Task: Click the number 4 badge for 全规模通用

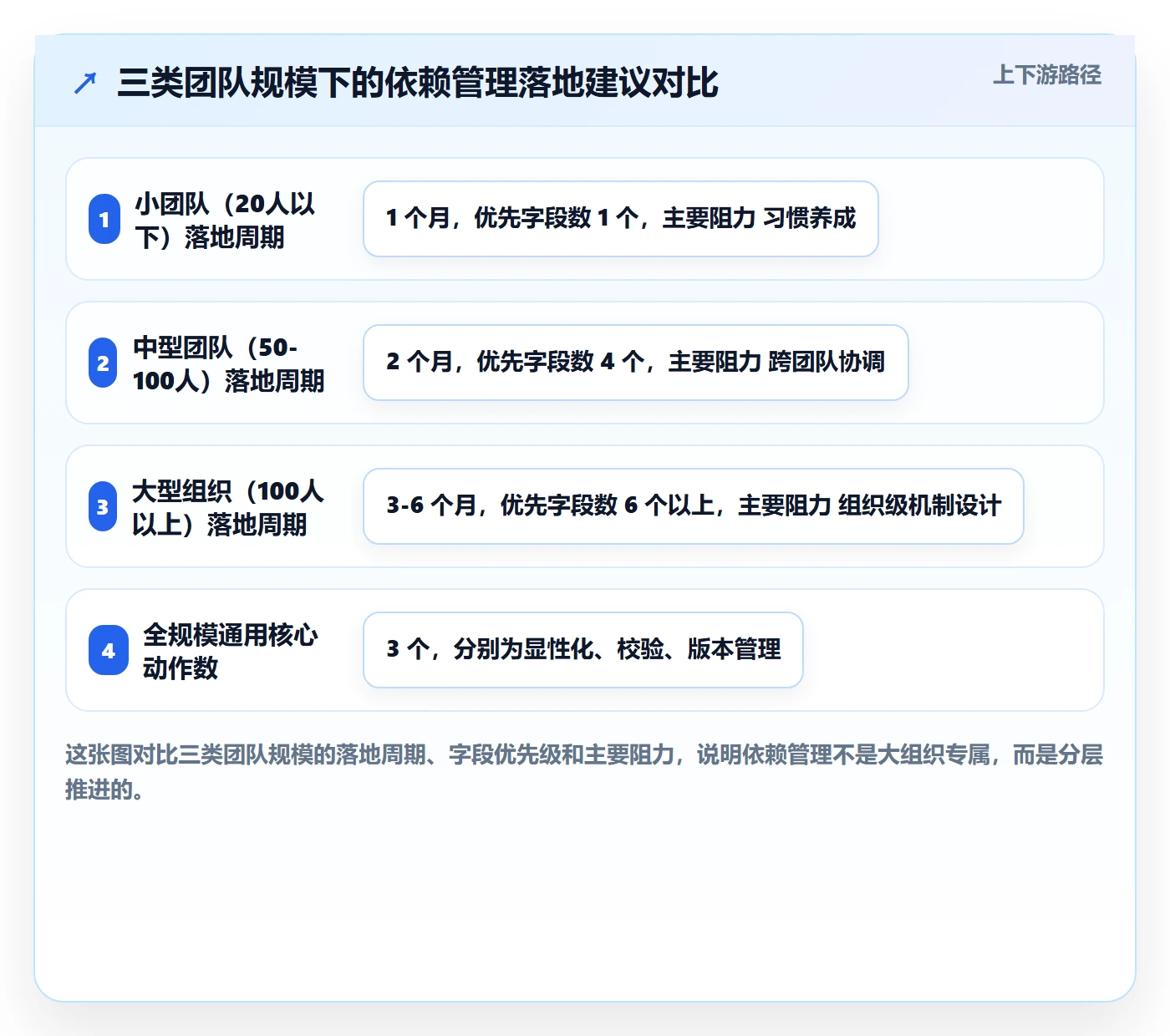Action: click(109, 650)
